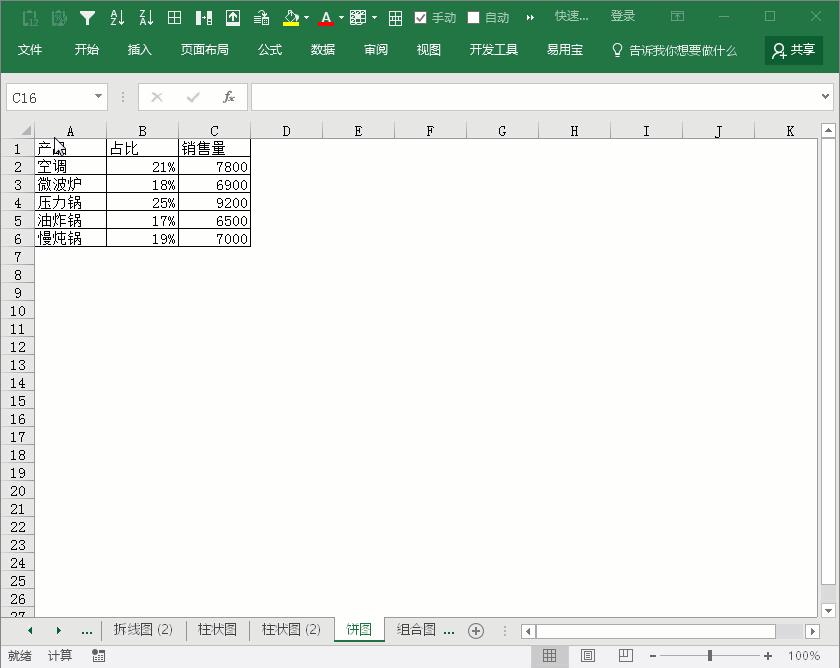The width and height of the screenshot is (840, 668).
Task: Add a new sheet with the plus button
Action: (x=475, y=630)
